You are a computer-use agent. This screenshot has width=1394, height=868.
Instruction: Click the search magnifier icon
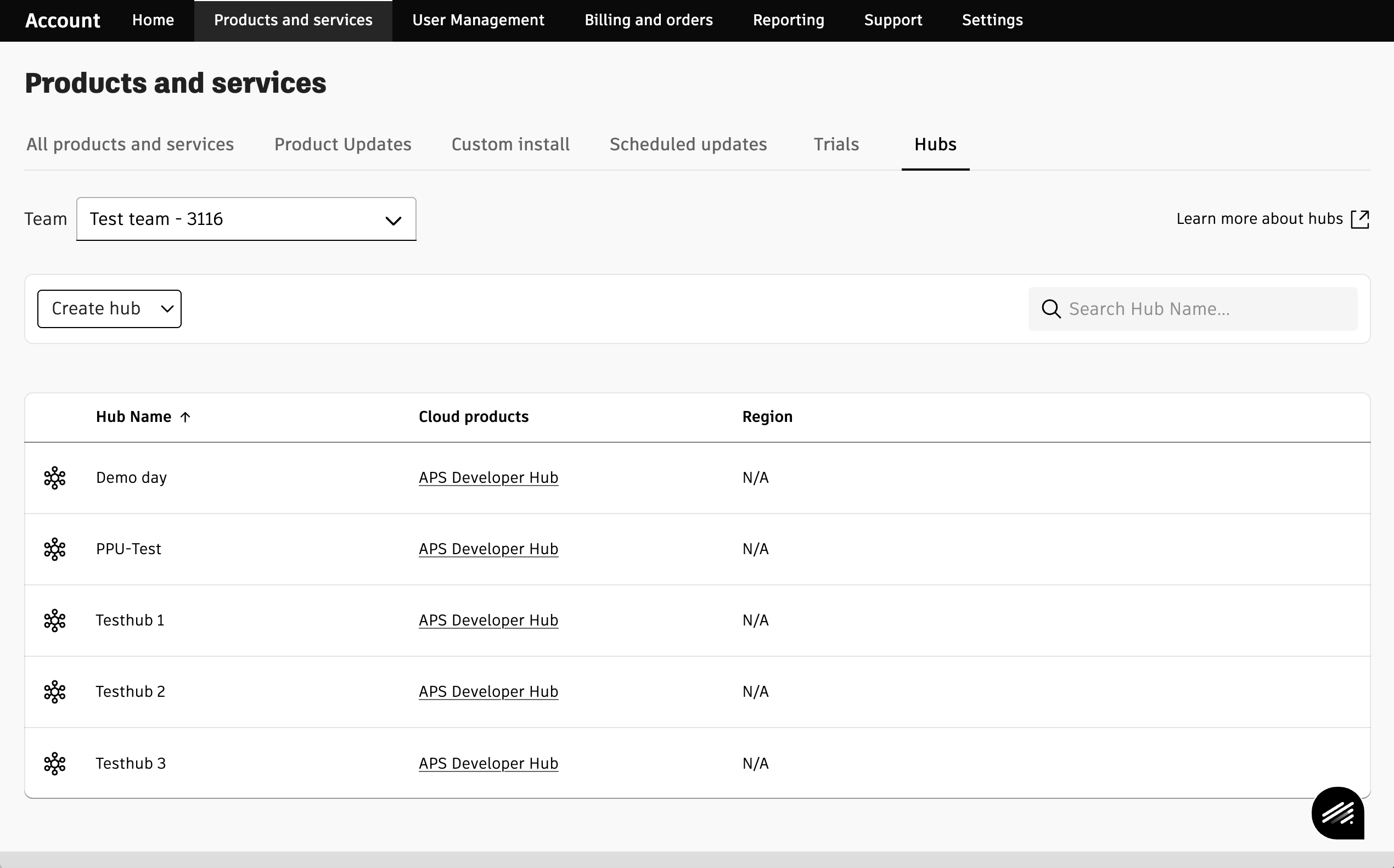pos(1050,309)
